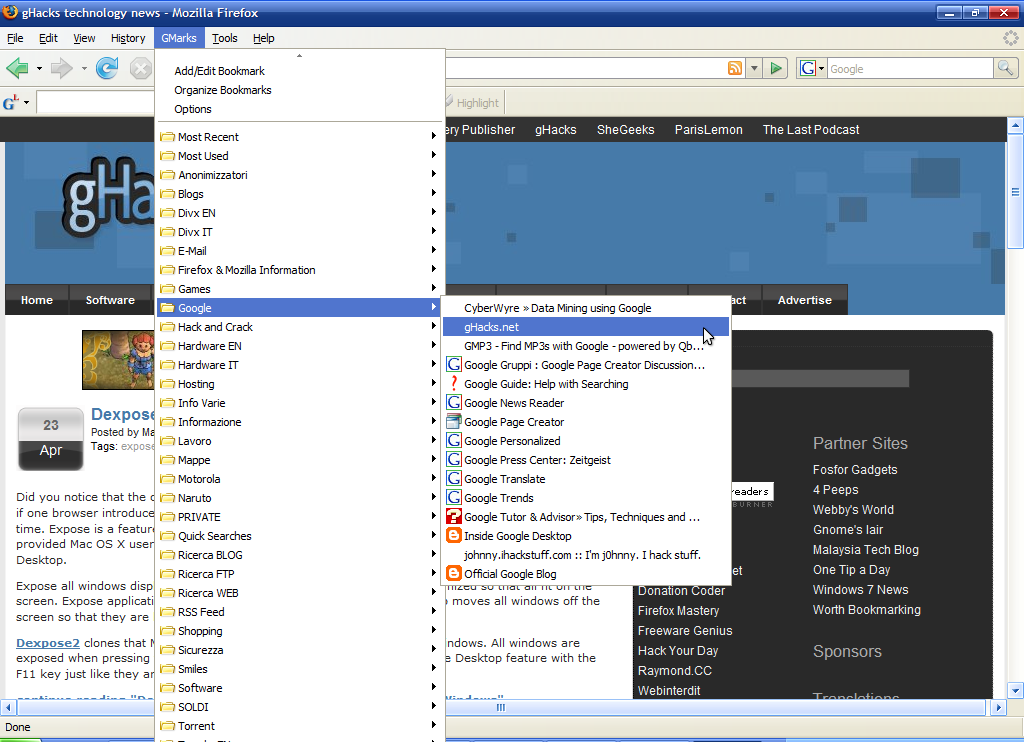The height and width of the screenshot is (742, 1024).
Task: Click the Home navigation tab
Action: tap(37, 300)
